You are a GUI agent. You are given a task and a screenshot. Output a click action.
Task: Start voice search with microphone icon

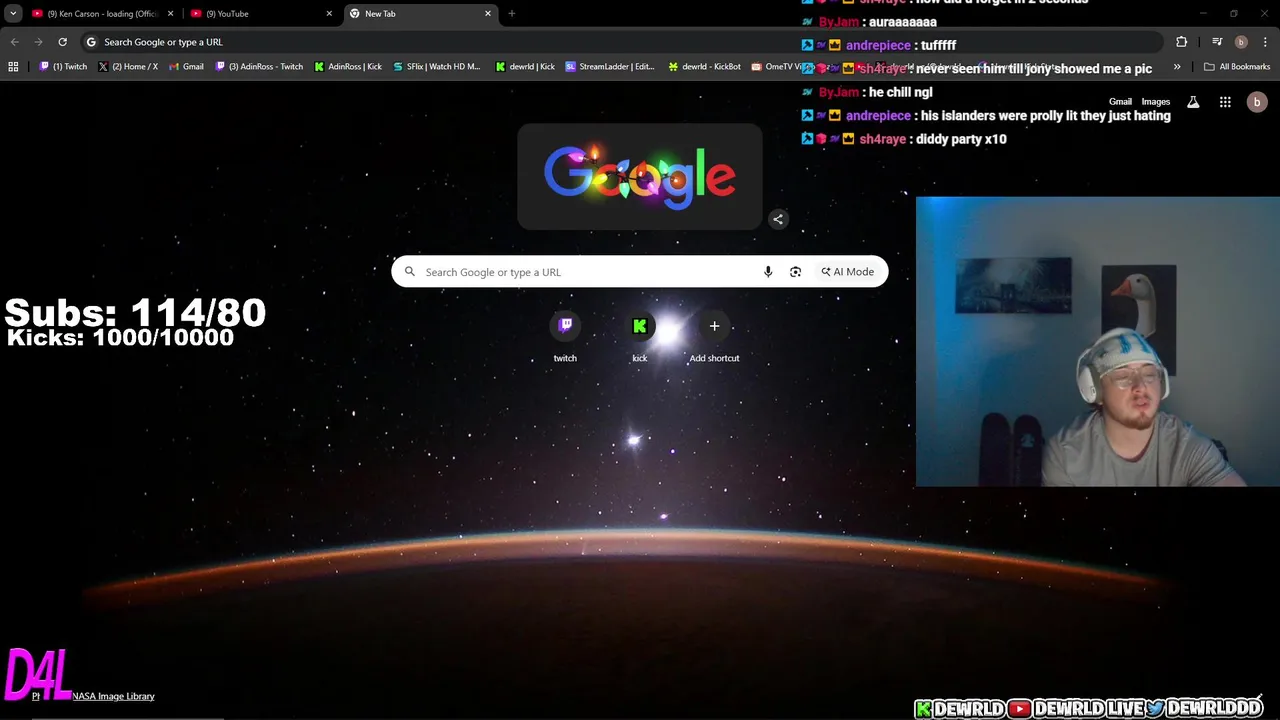768,272
